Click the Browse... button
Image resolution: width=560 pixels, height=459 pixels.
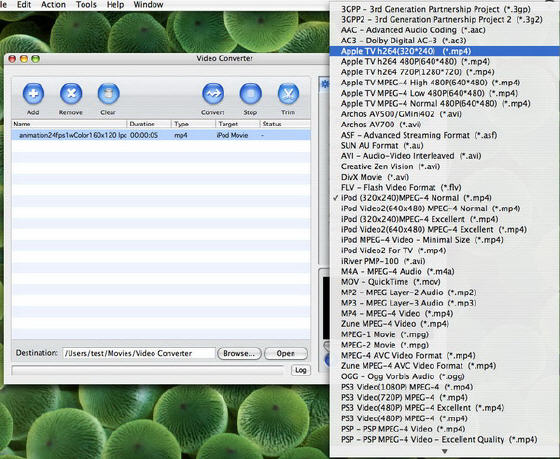[239, 354]
